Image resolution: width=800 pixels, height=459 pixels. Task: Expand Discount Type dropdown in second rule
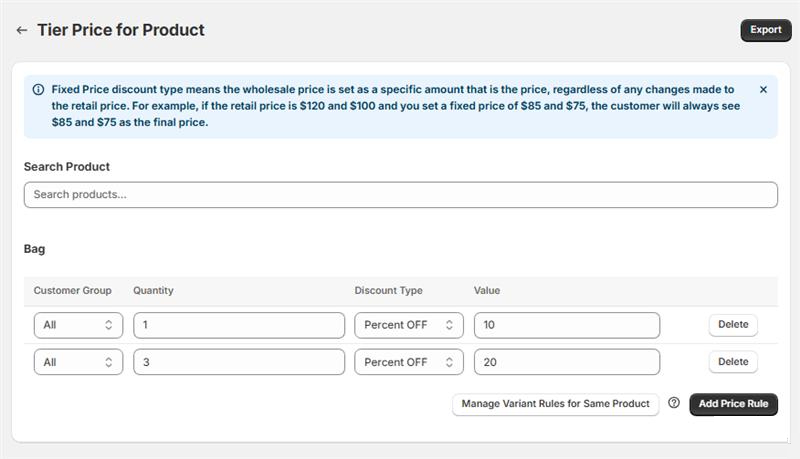coord(408,362)
